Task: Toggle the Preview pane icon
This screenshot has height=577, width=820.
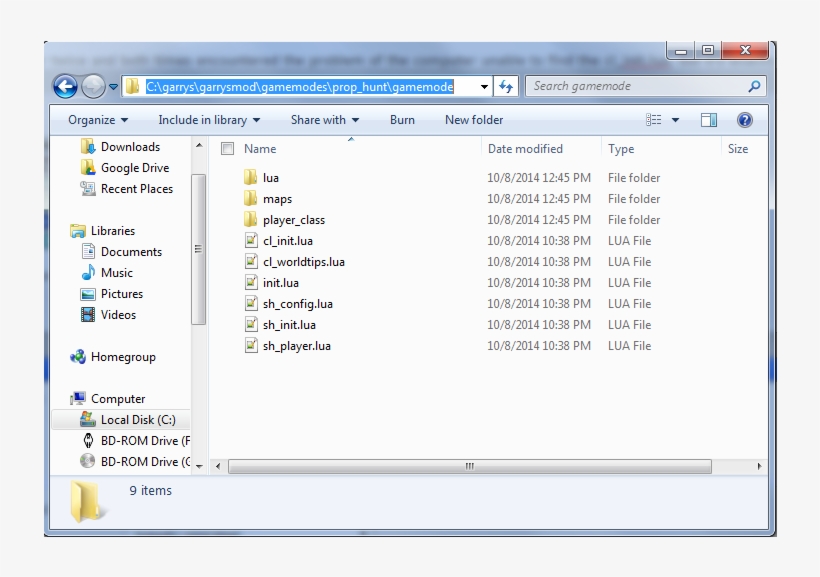Action: pyautogui.click(x=709, y=119)
